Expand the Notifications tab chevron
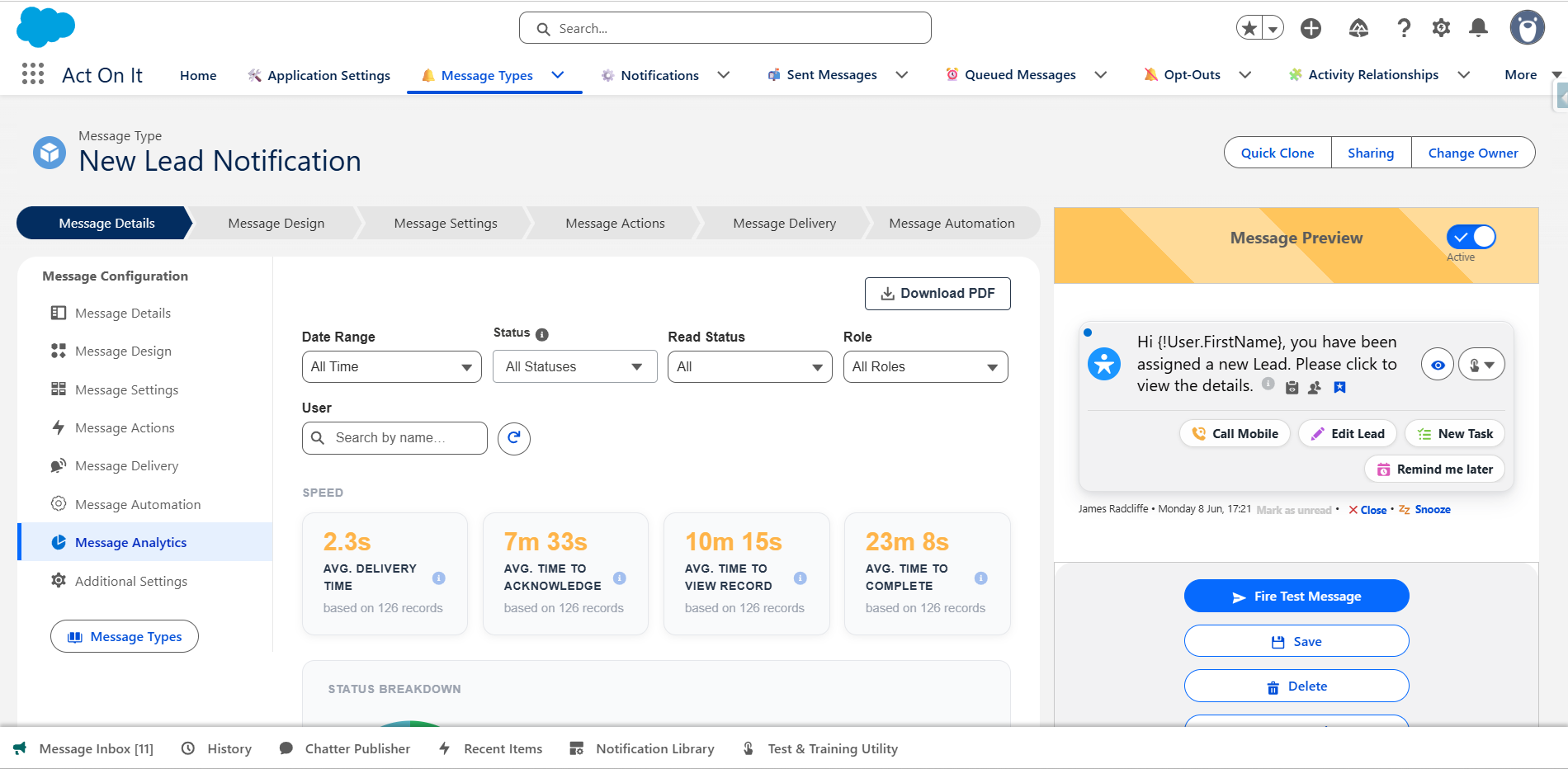 [724, 75]
